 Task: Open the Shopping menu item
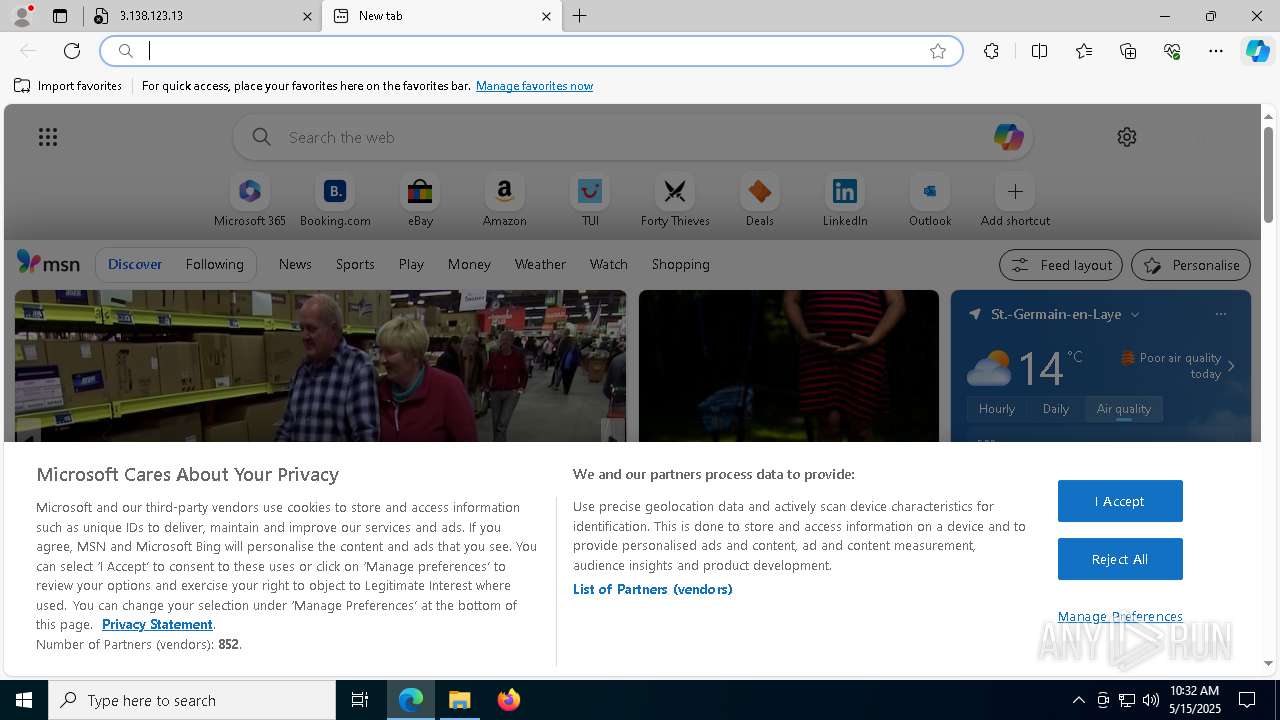pos(680,264)
